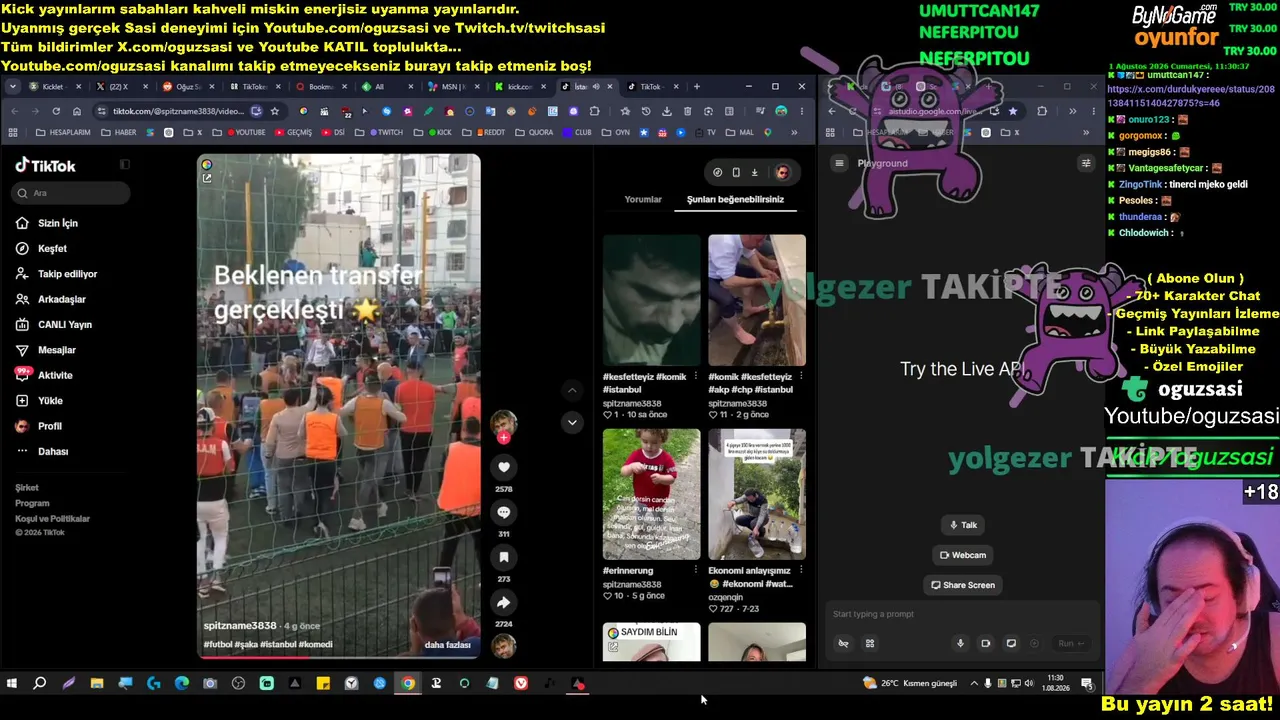The width and height of the screenshot is (1280, 720).
Task: Open Windows Start menu
Action: point(12,684)
